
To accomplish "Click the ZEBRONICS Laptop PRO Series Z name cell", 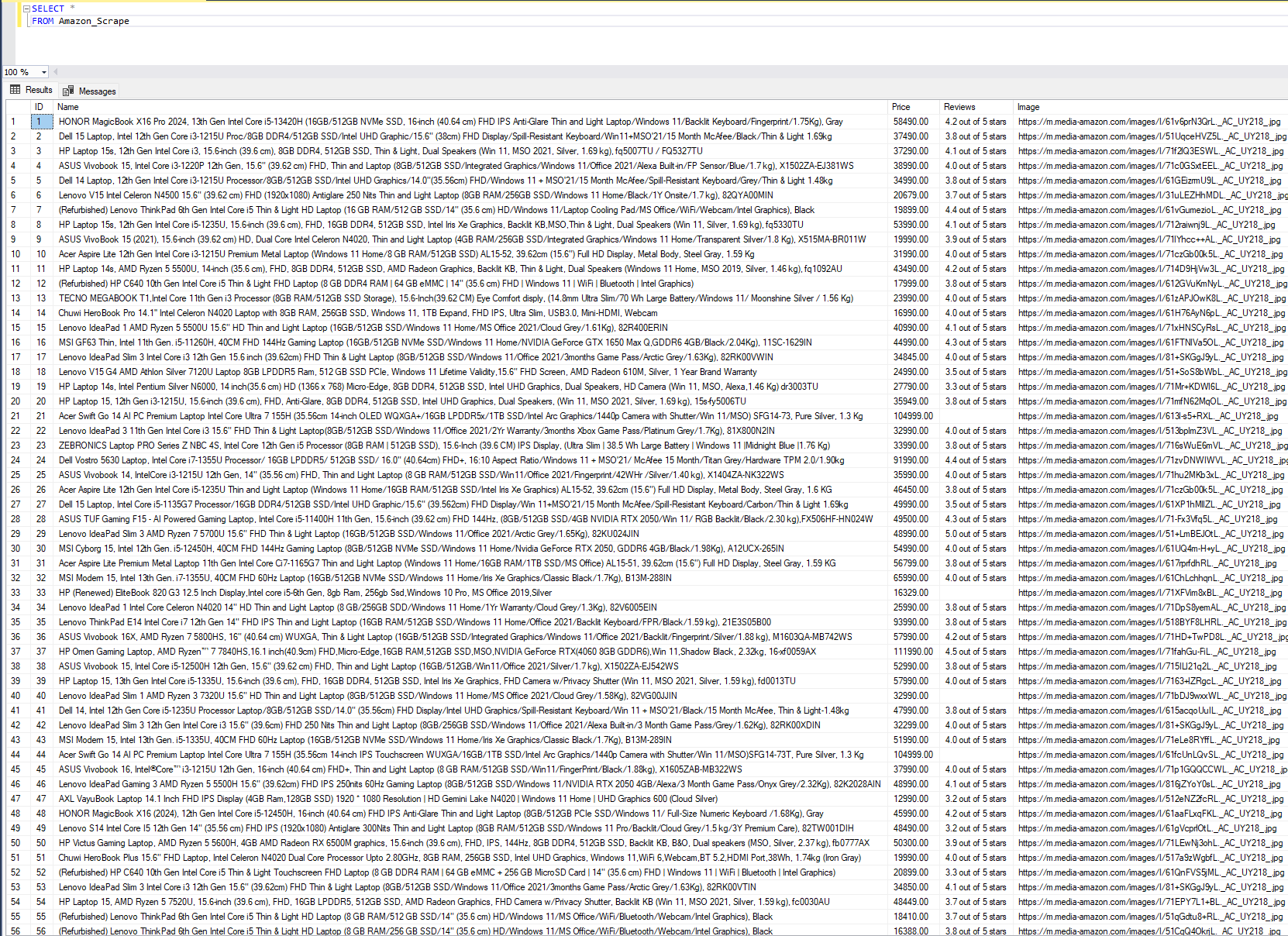I will (470, 446).
